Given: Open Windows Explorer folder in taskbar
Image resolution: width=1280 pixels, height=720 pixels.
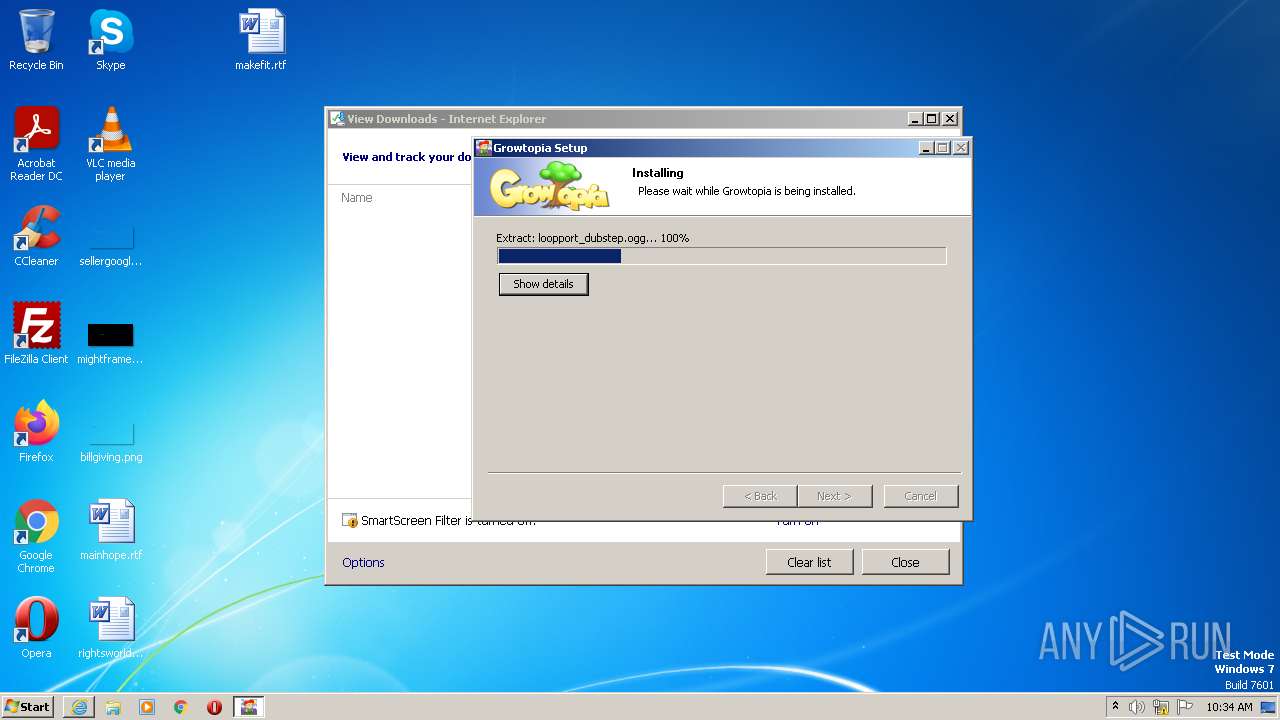Looking at the screenshot, I should point(113,707).
